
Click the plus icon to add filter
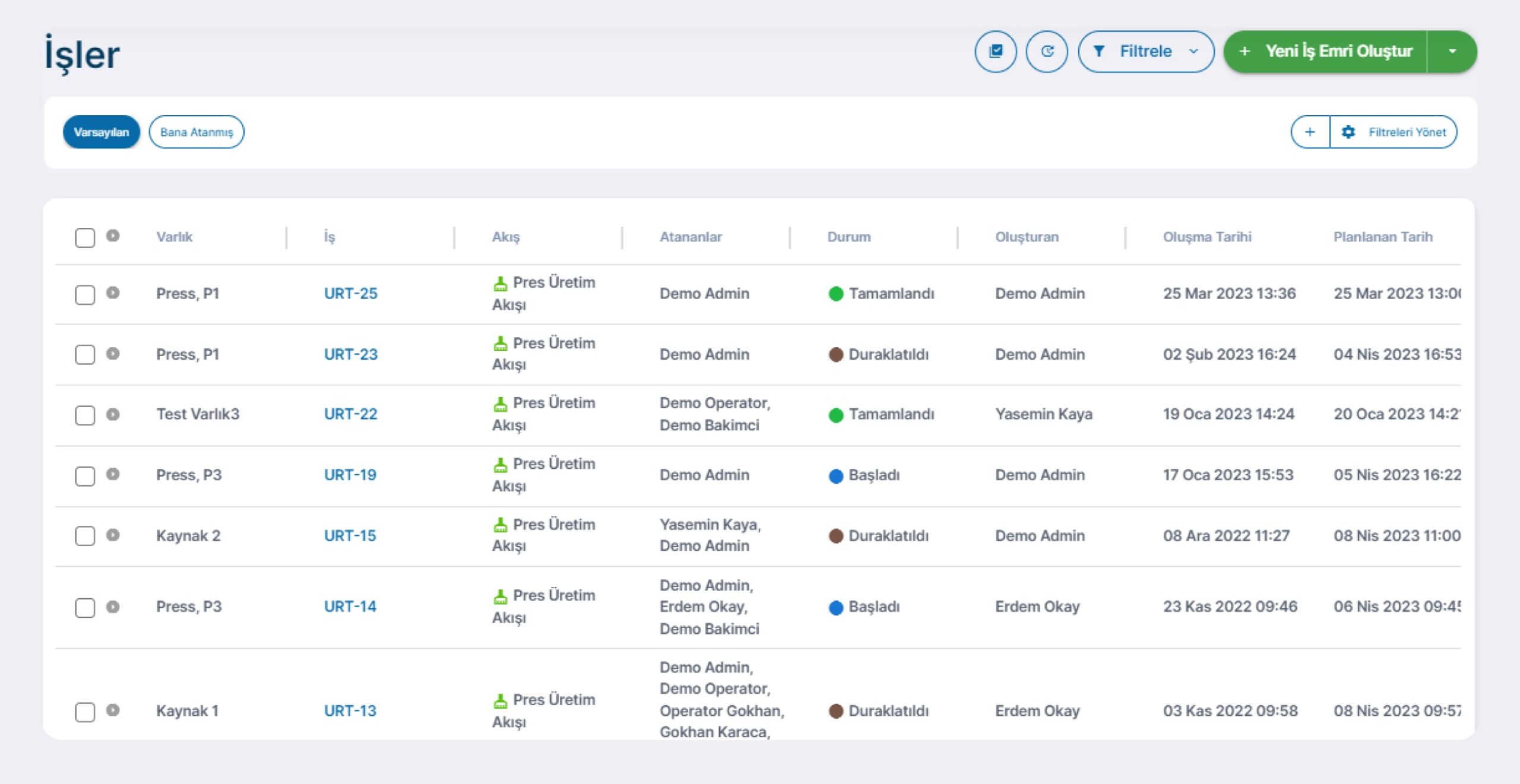(x=1310, y=132)
